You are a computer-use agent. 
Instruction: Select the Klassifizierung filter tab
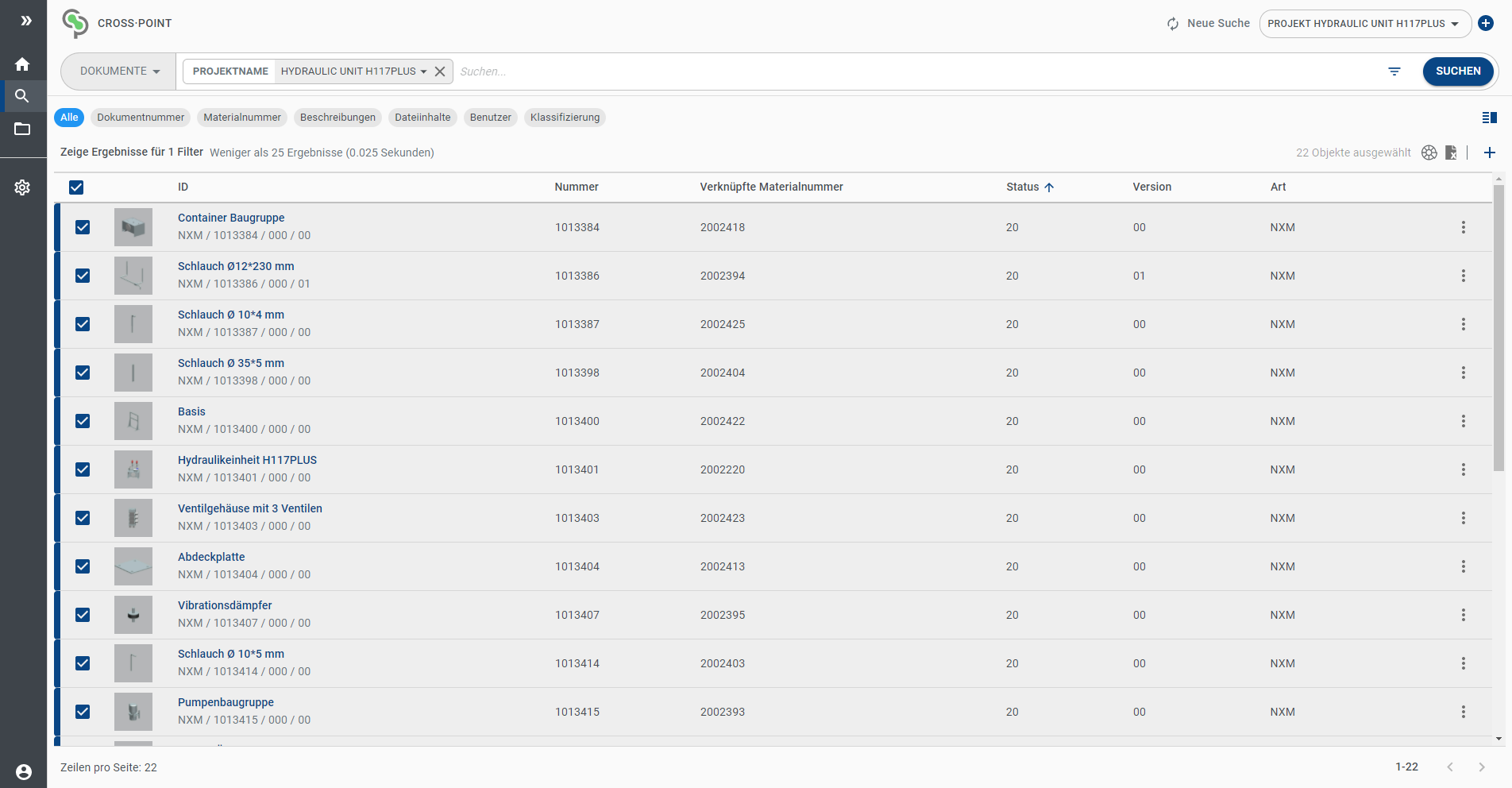[565, 118]
